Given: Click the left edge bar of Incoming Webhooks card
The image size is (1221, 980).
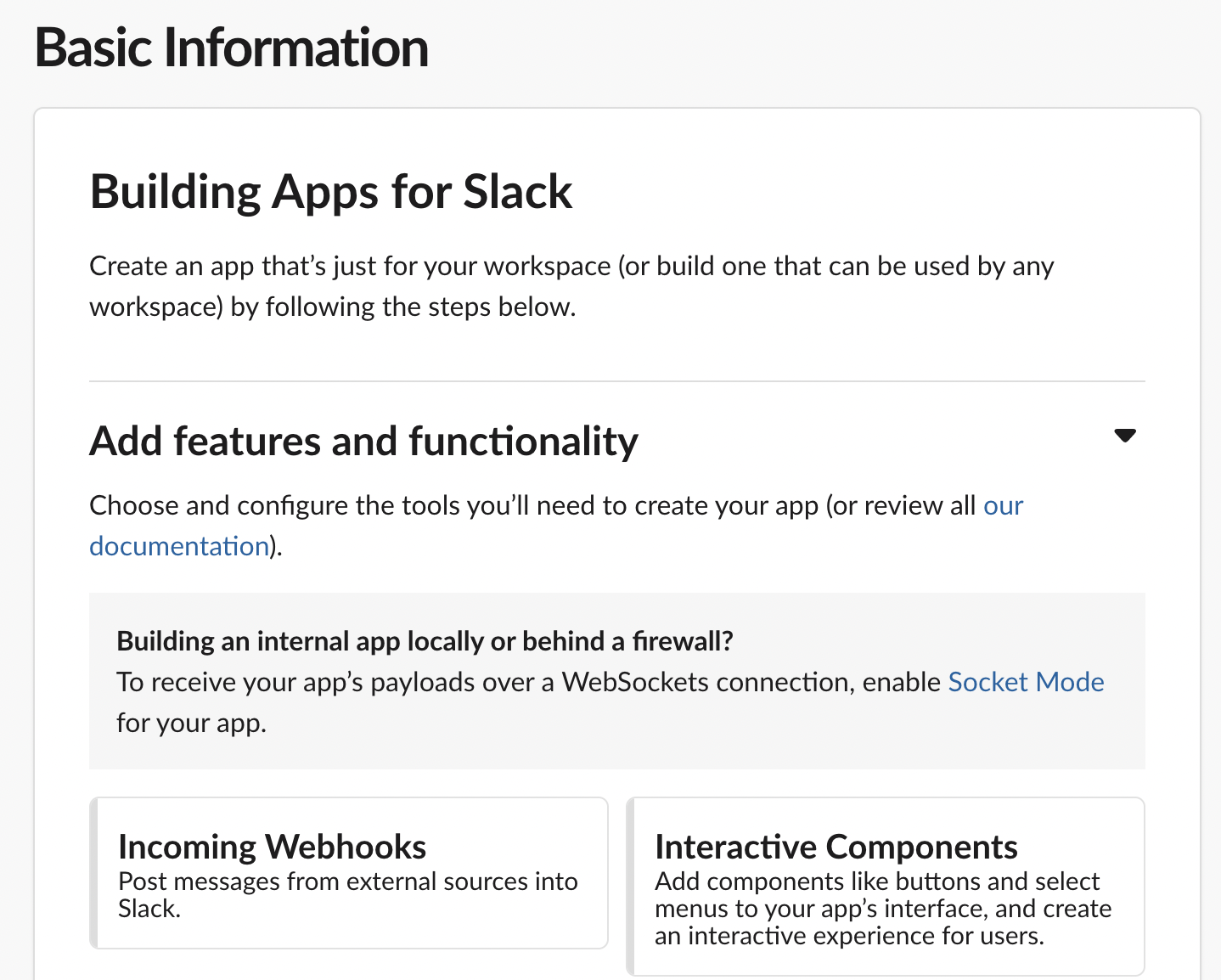Looking at the screenshot, I should tap(93, 872).
